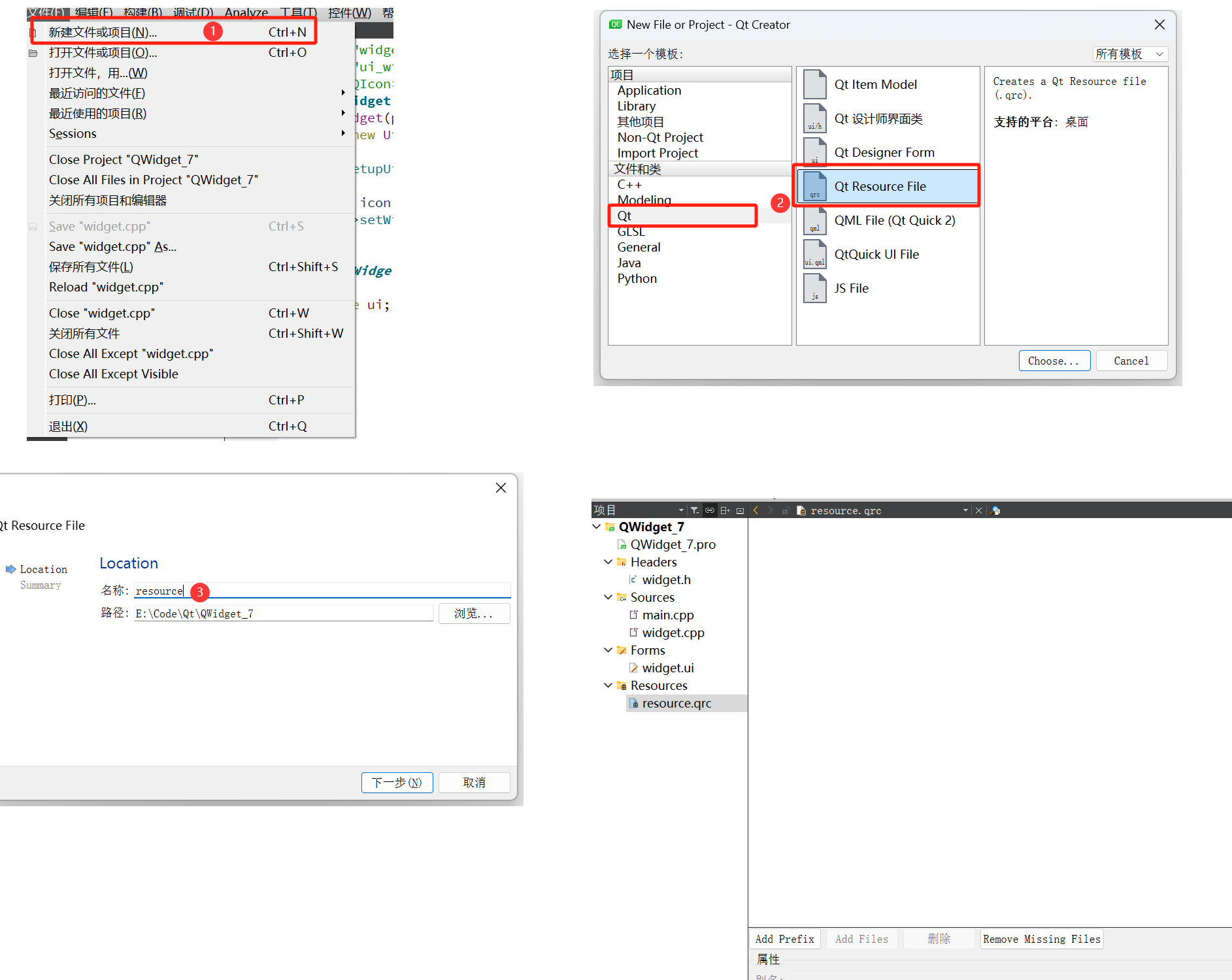Screen dimensions: 1232x980
Task: Select Qt Designer Form template
Action: (888, 152)
